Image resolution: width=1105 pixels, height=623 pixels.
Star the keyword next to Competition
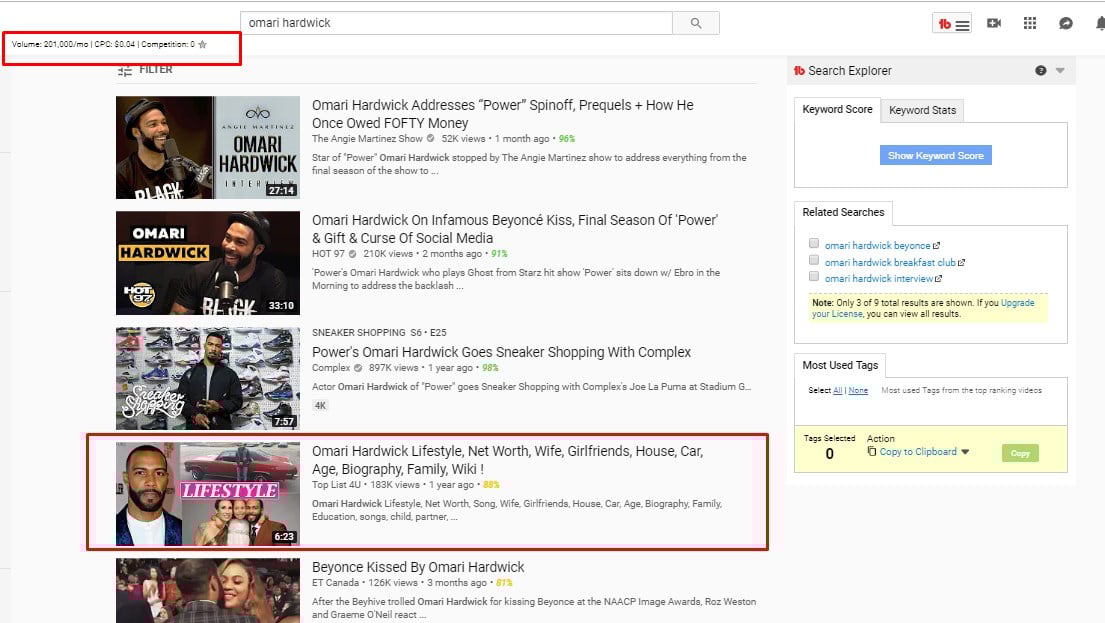(203, 45)
